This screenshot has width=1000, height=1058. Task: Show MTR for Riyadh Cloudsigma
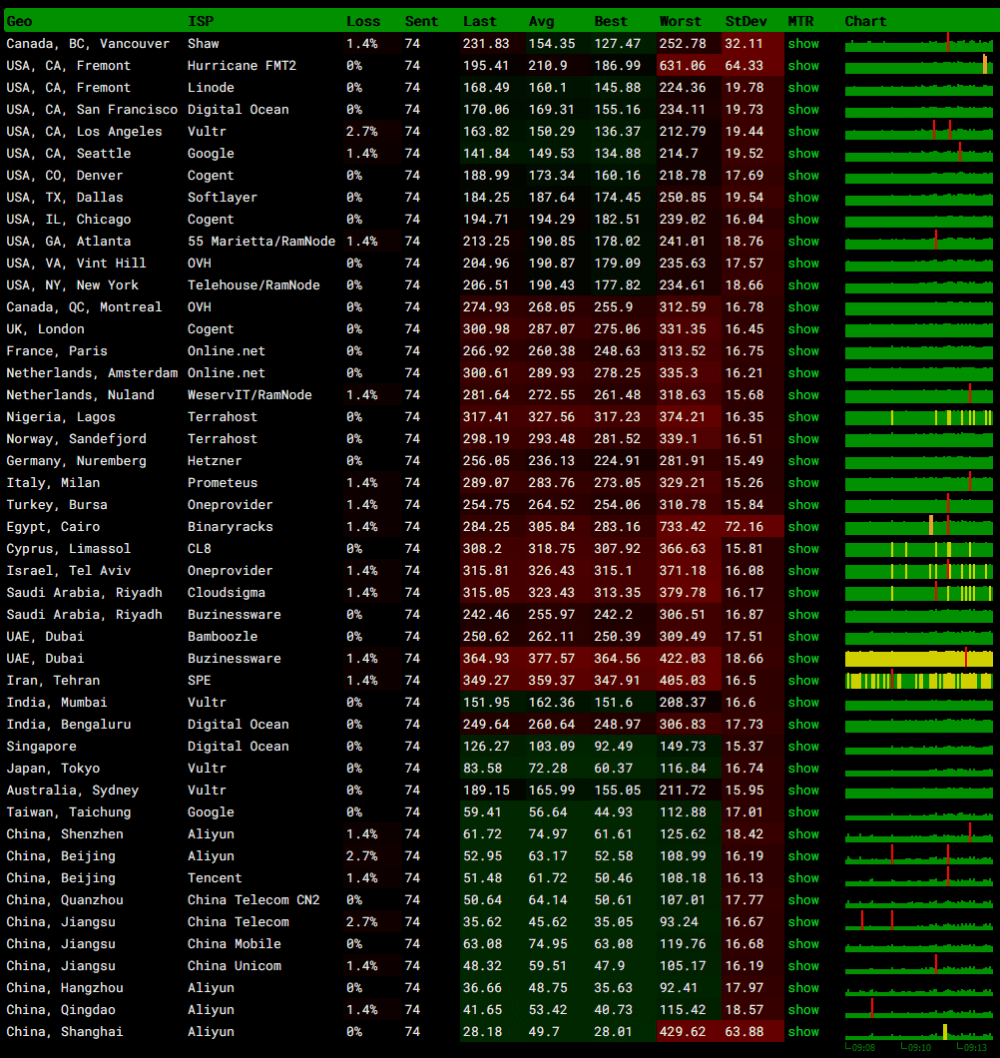[803, 592]
